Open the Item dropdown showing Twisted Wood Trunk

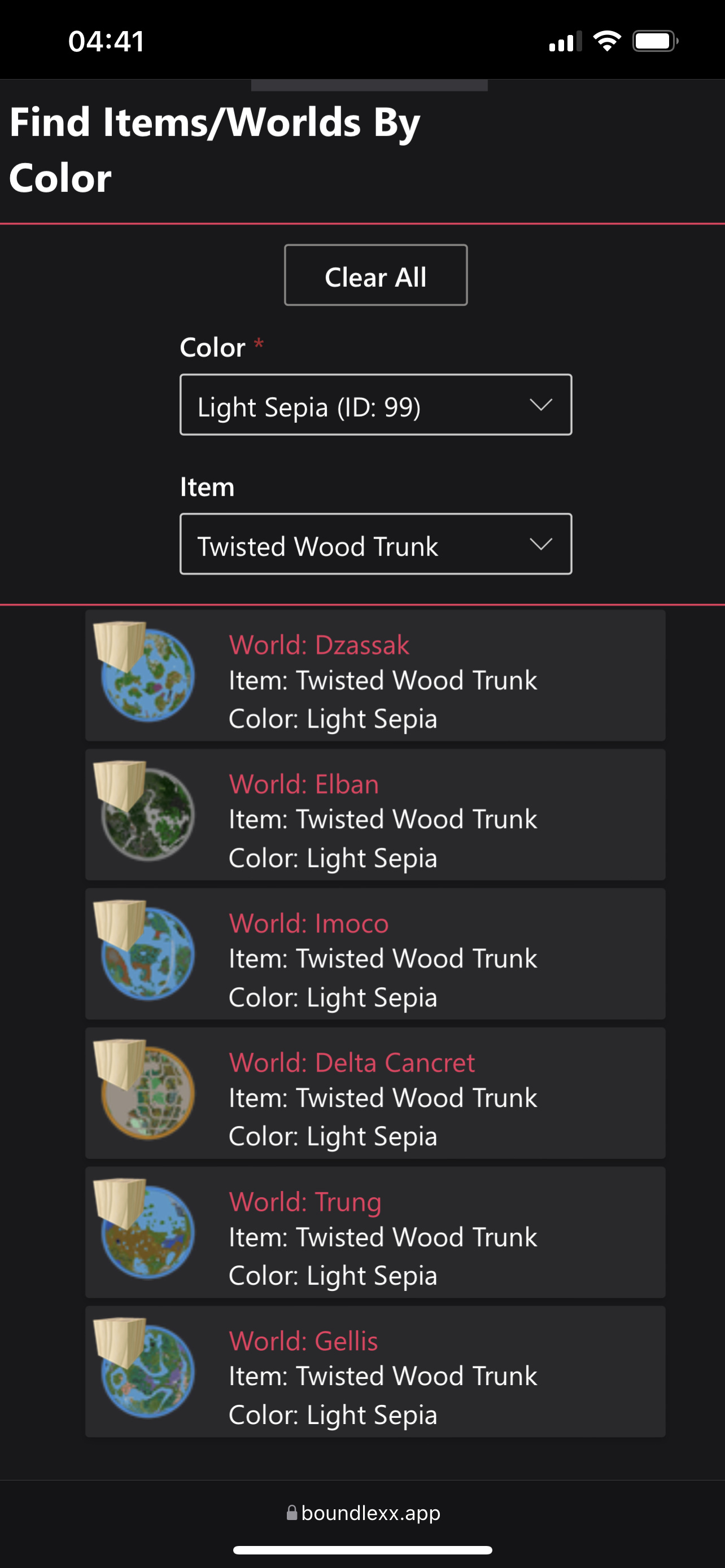point(375,544)
